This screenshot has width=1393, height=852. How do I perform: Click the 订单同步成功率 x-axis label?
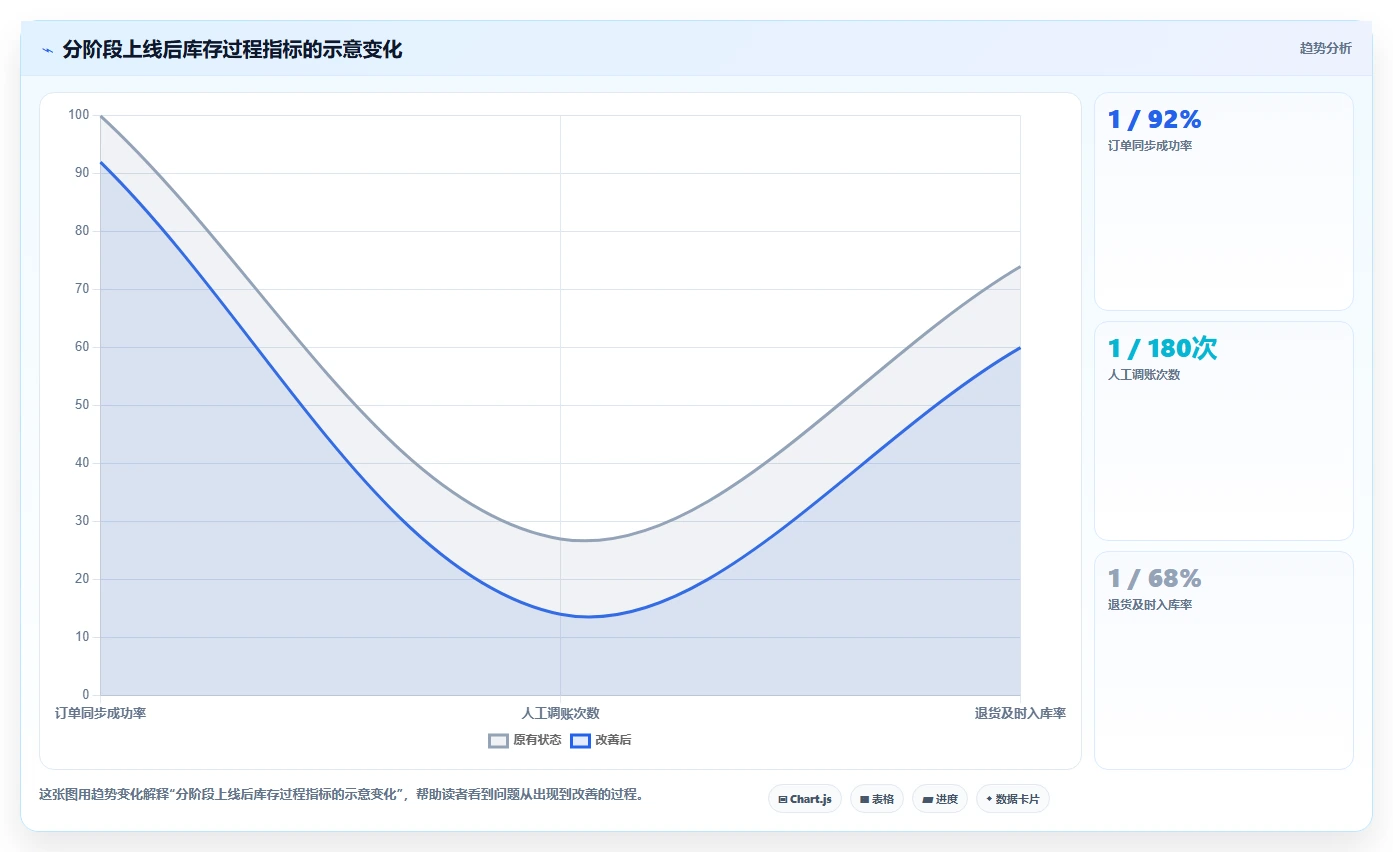[100, 714]
